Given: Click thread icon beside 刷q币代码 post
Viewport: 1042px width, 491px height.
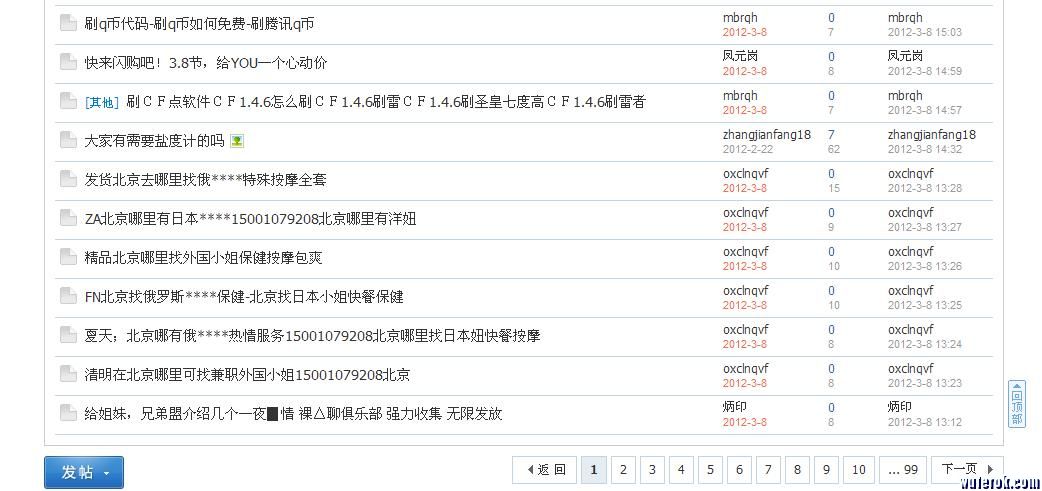Looking at the screenshot, I should [68, 23].
